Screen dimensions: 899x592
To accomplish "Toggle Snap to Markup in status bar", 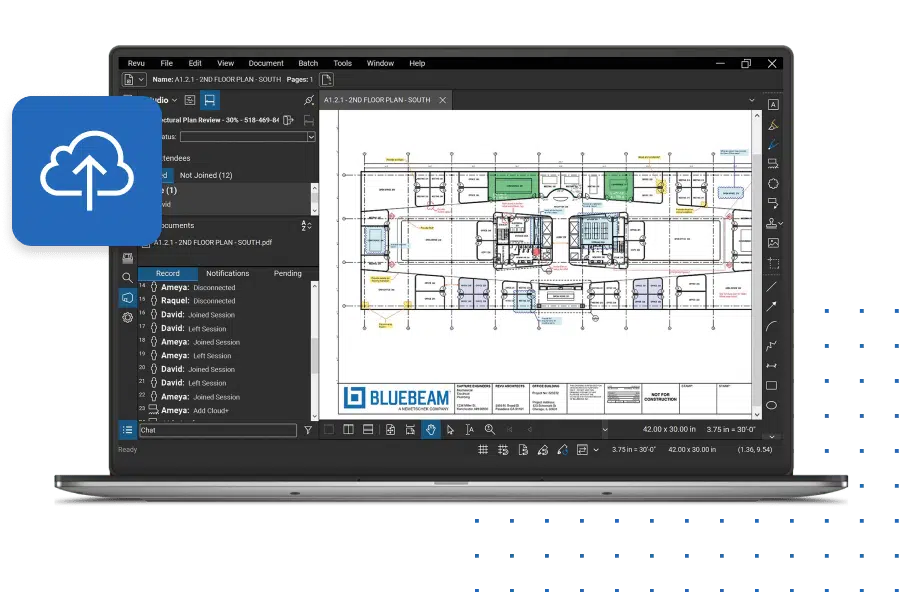I will pyautogui.click(x=542, y=450).
